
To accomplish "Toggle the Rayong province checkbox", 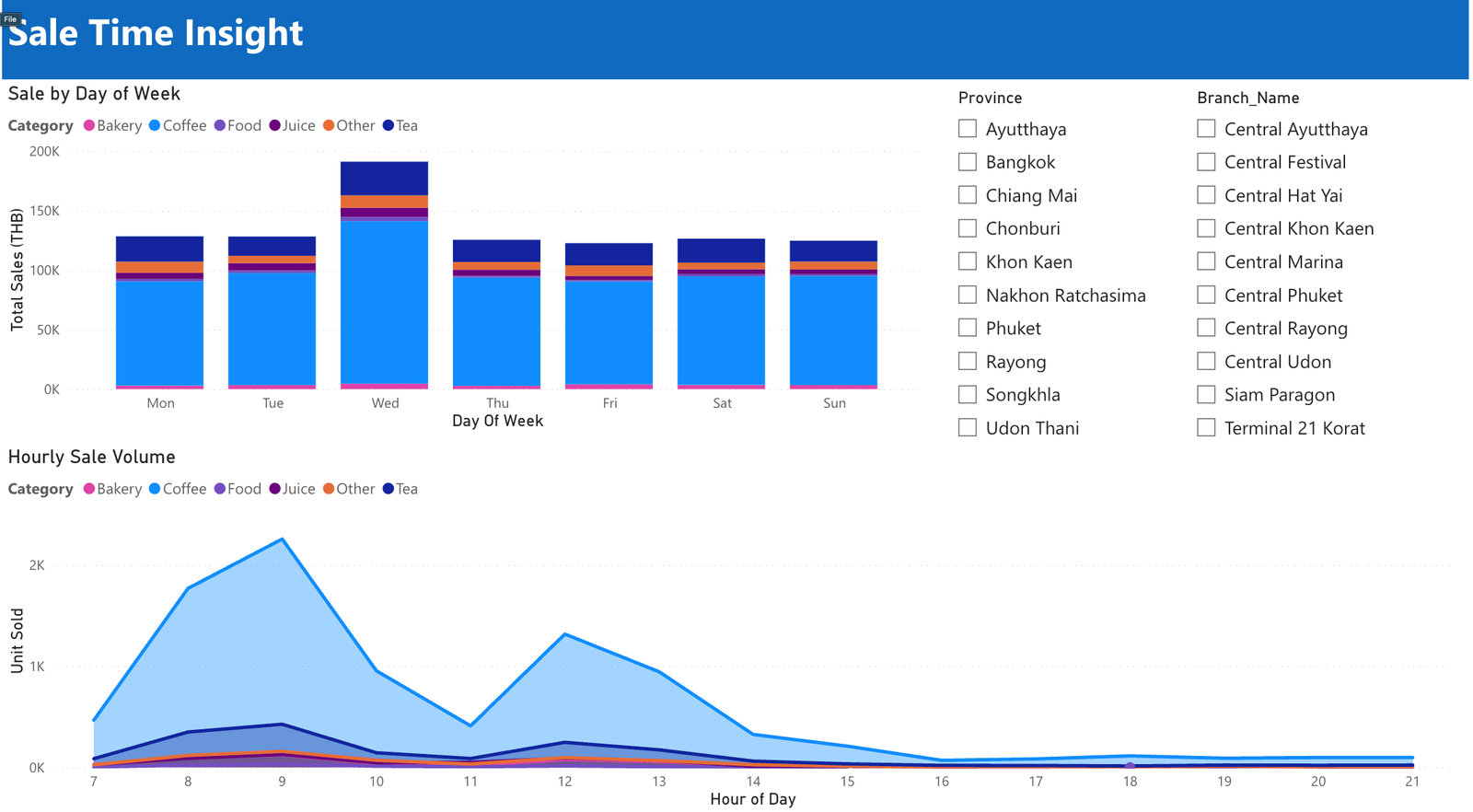I will pos(967,361).
